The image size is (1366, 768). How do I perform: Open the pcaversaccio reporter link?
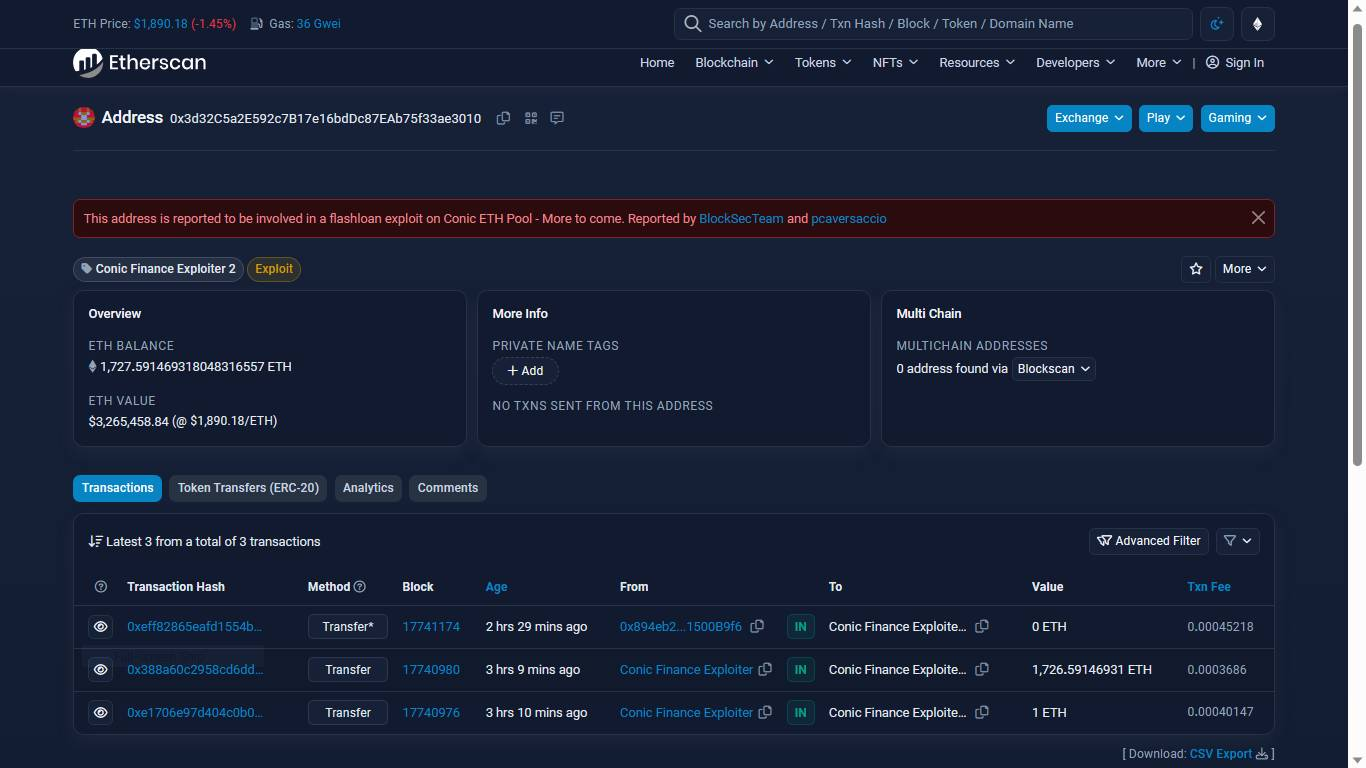tap(849, 218)
